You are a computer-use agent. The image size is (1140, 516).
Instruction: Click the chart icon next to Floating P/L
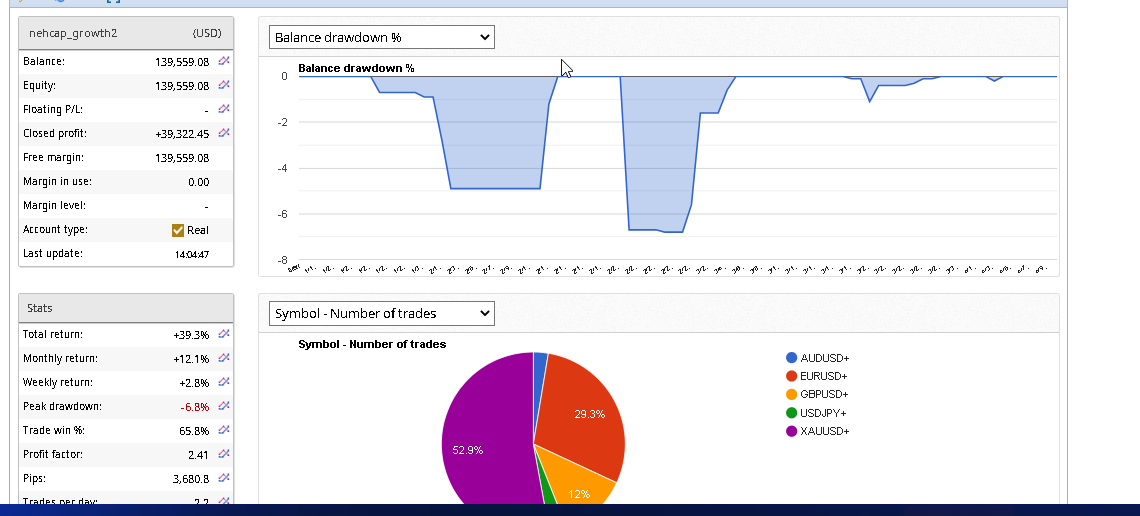coord(224,109)
